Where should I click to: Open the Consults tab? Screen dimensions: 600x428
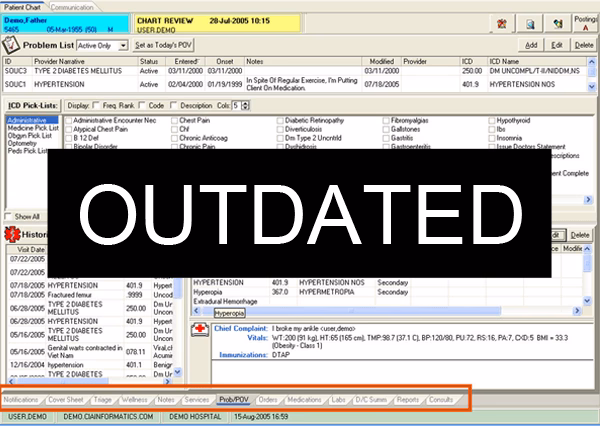[x=441, y=400]
